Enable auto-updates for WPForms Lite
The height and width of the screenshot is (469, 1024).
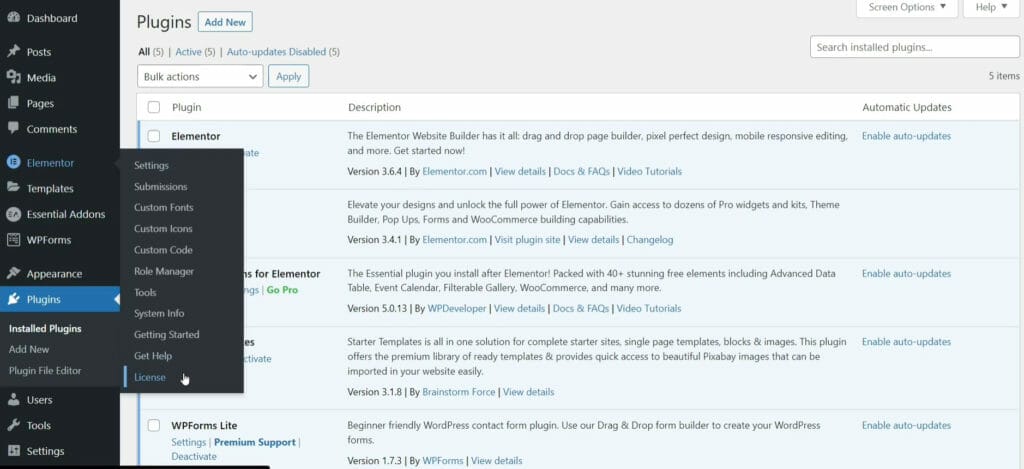906,425
